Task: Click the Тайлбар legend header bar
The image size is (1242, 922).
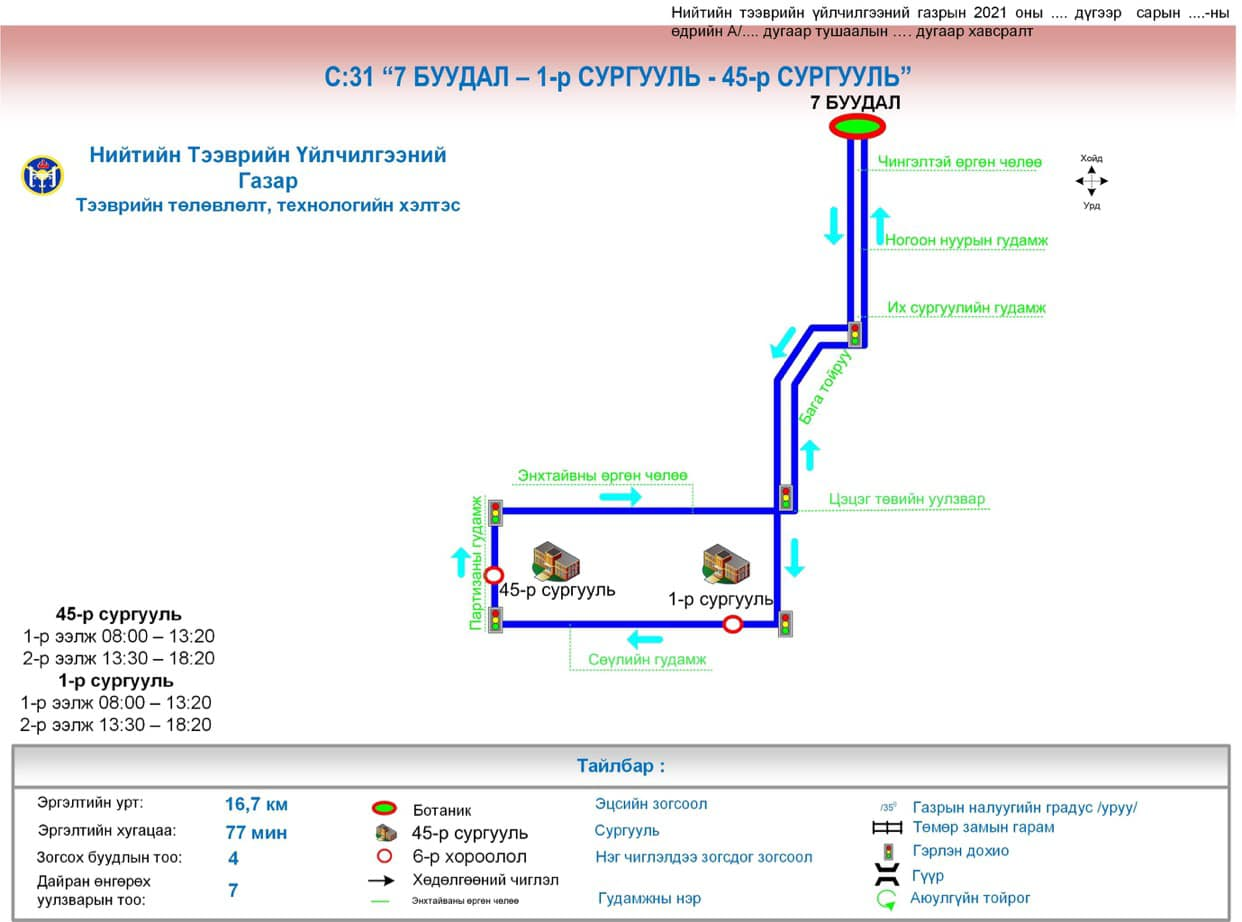Action: [620, 767]
